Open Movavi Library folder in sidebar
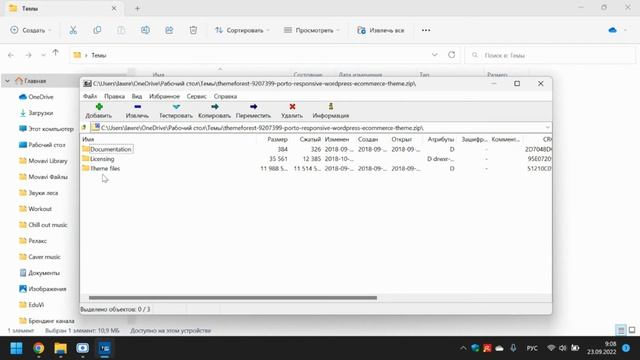The height and width of the screenshot is (360, 640). [43, 161]
